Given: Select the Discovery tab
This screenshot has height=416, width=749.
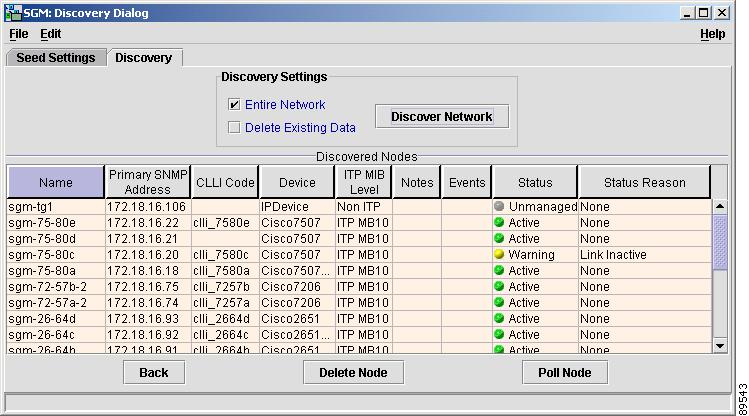Looking at the screenshot, I should click(x=144, y=58).
